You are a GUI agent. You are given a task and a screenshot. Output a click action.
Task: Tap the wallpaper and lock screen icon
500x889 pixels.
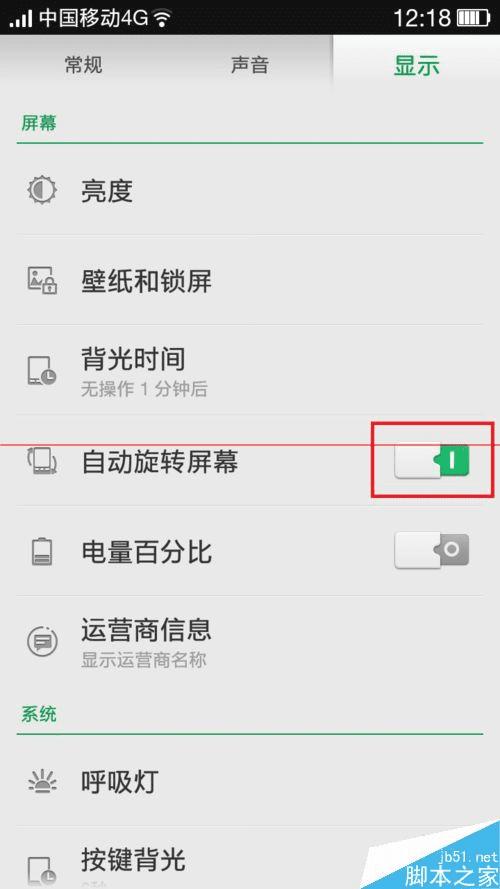[43, 280]
